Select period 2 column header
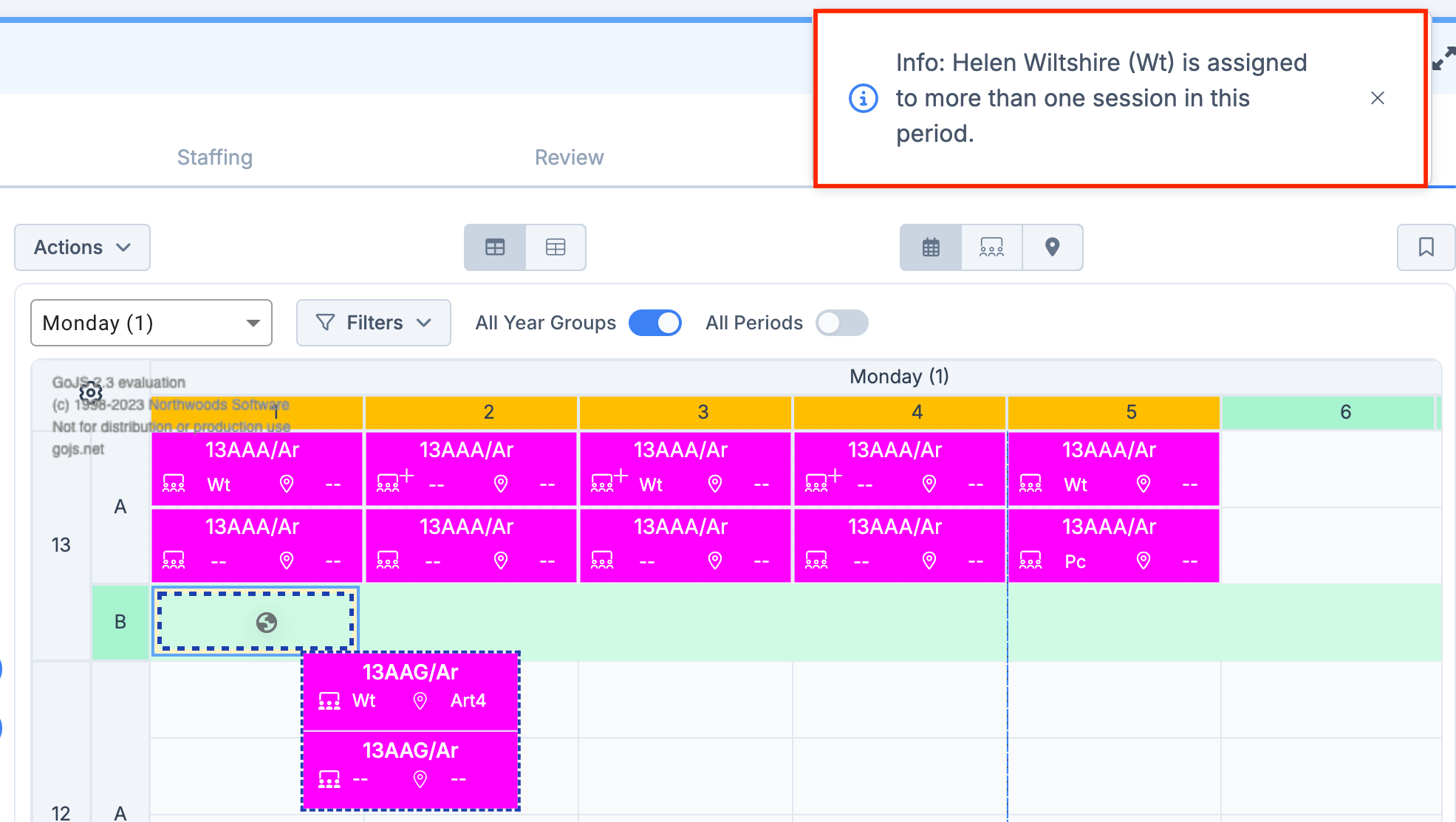Image resolution: width=1456 pixels, height=822 pixels. coord(488,412)
